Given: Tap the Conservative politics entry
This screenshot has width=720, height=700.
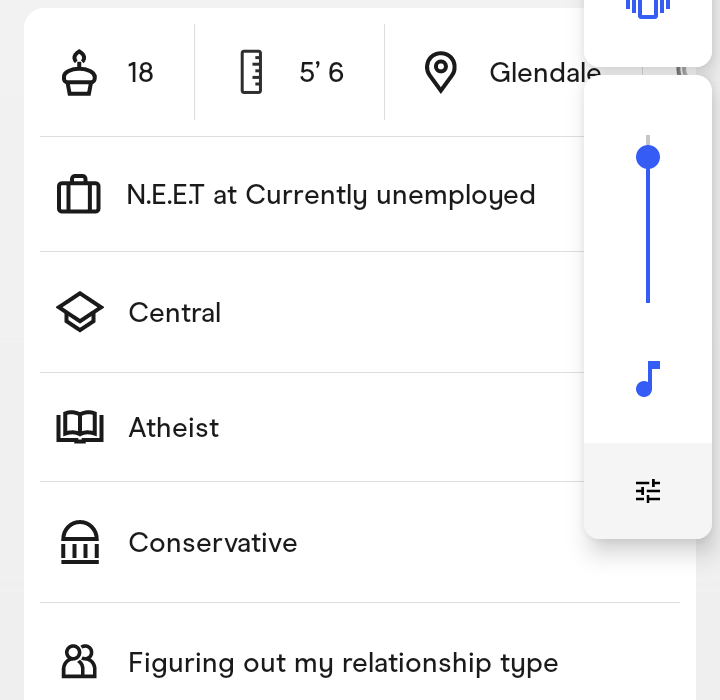Looking at the screenshot, I should coord(213,543).
